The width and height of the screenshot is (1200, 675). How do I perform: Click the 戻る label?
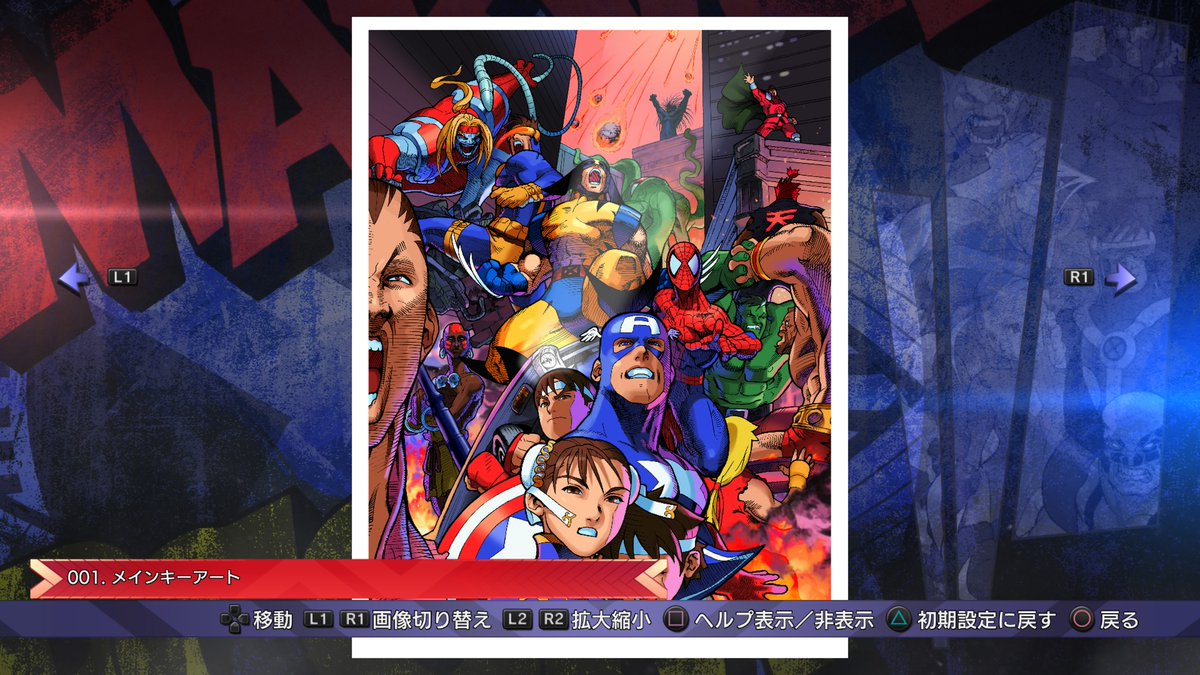[x=1119, y=620]
